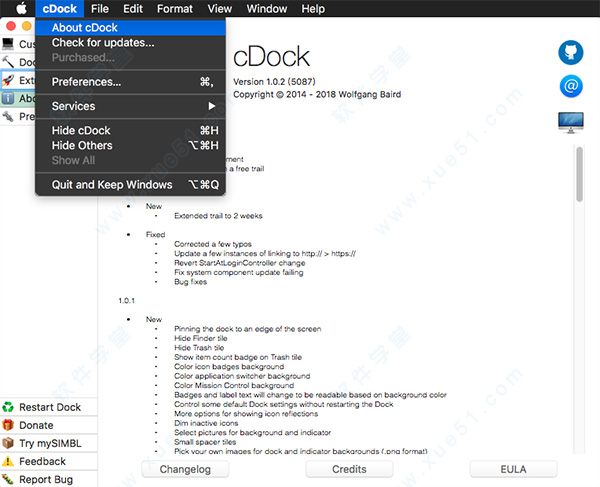
Task: Click Restart Dock in sidebar
Action: pyautogui.click(x=50, y=407)
